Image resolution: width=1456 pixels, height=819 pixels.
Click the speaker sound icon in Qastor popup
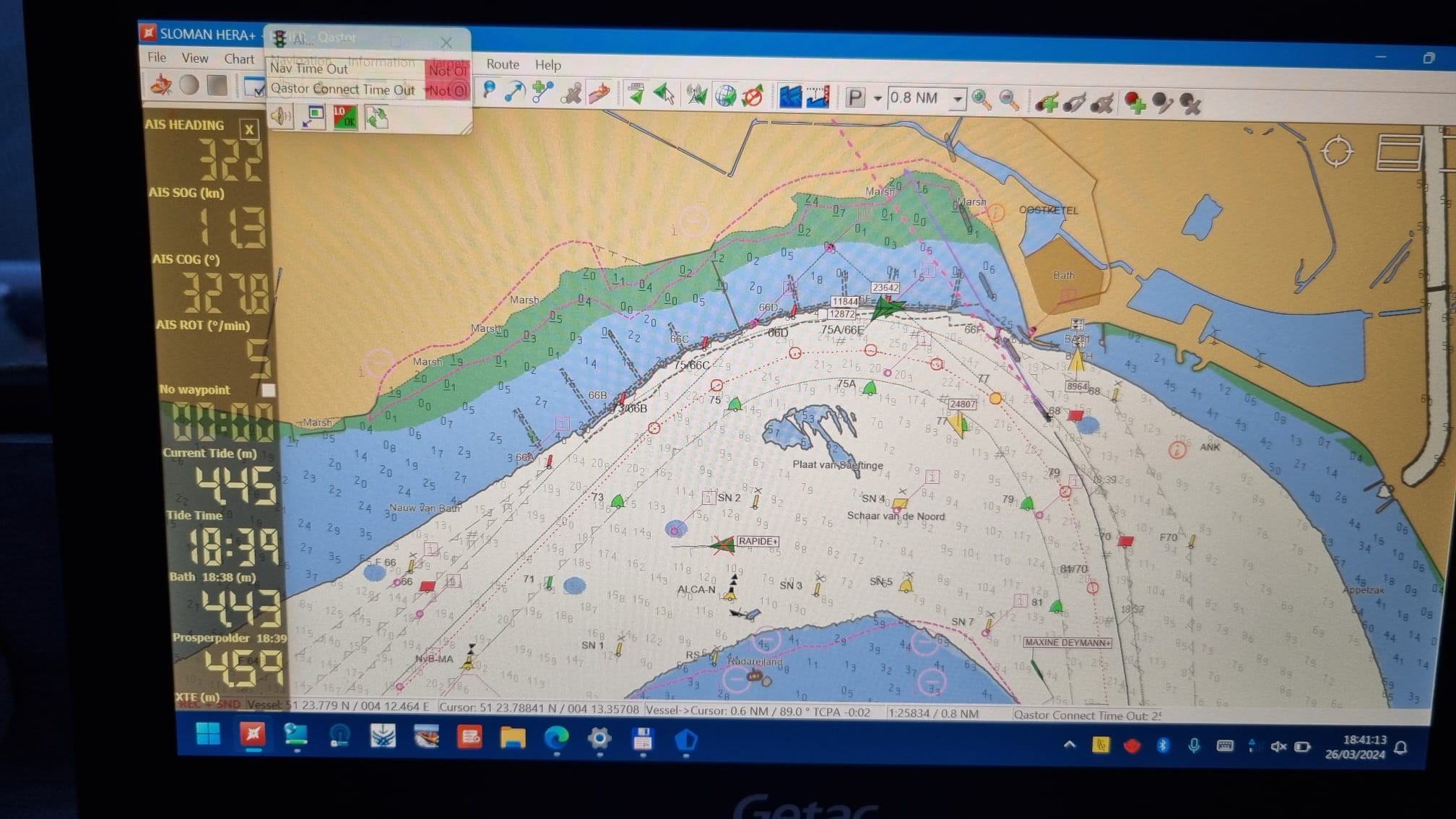pos(281,116)
